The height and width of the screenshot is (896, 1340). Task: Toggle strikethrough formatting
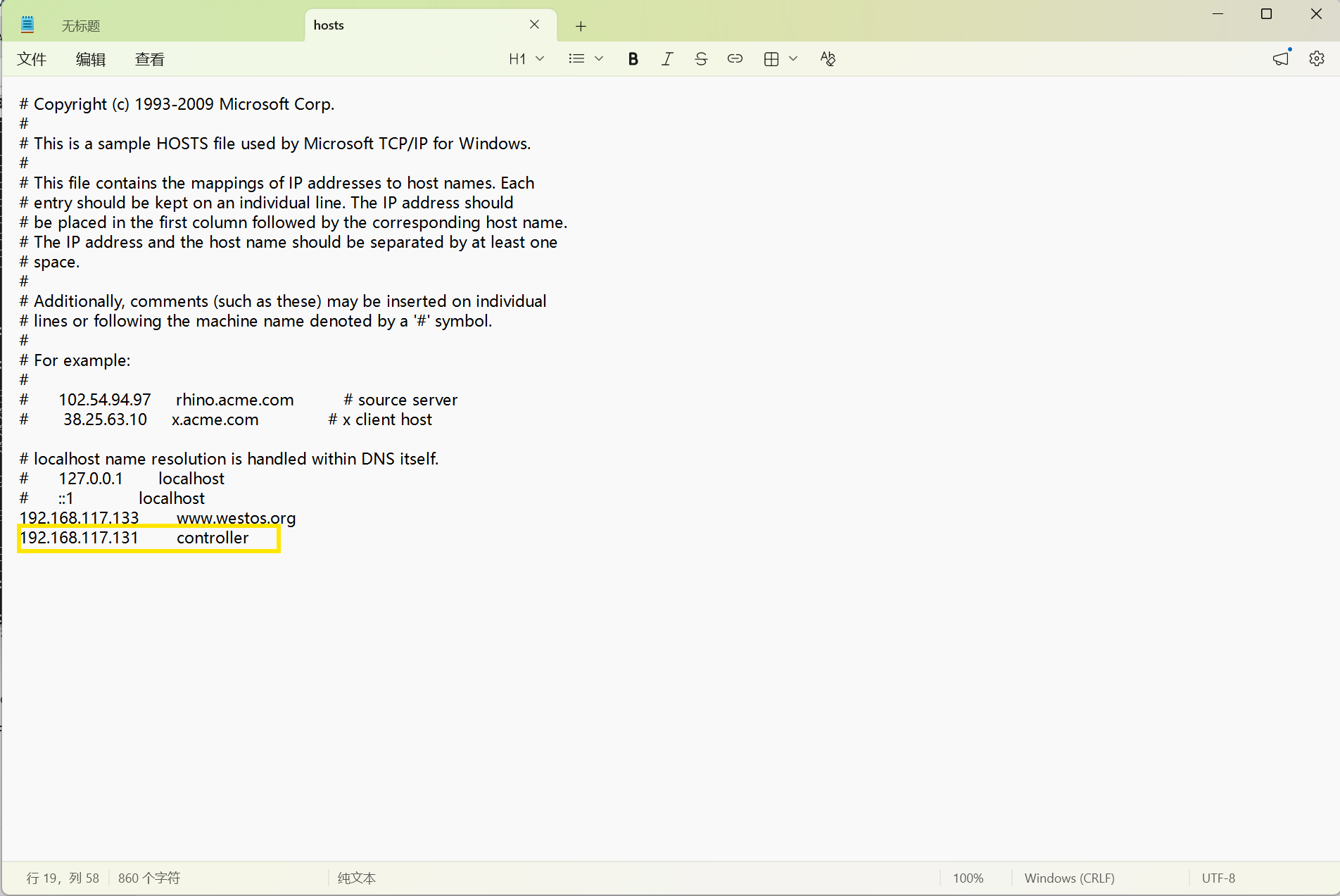tap(701, 59)
